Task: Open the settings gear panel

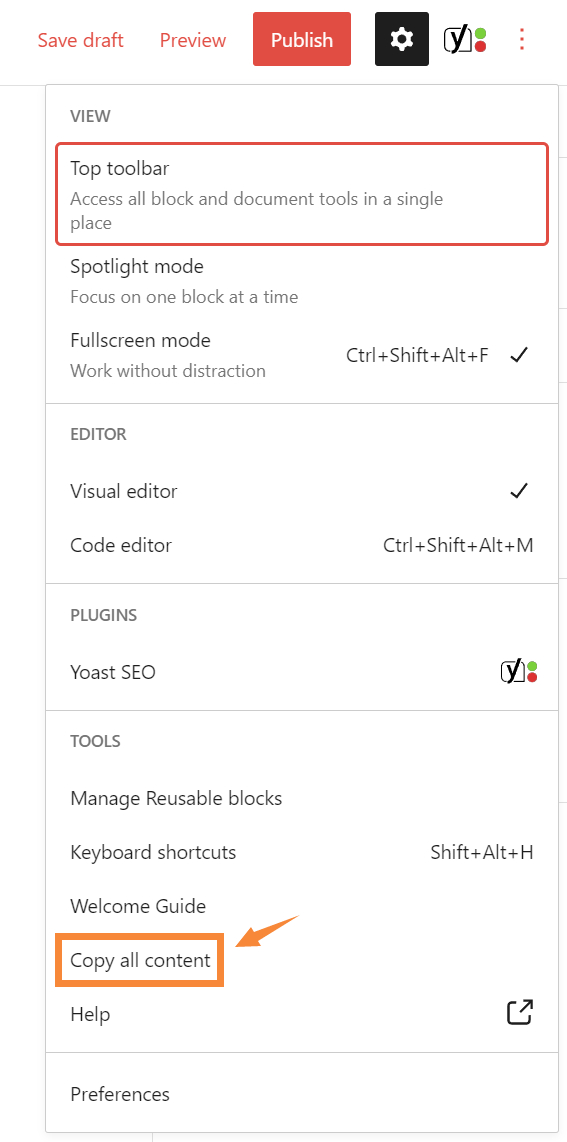Action: (402, 39)
